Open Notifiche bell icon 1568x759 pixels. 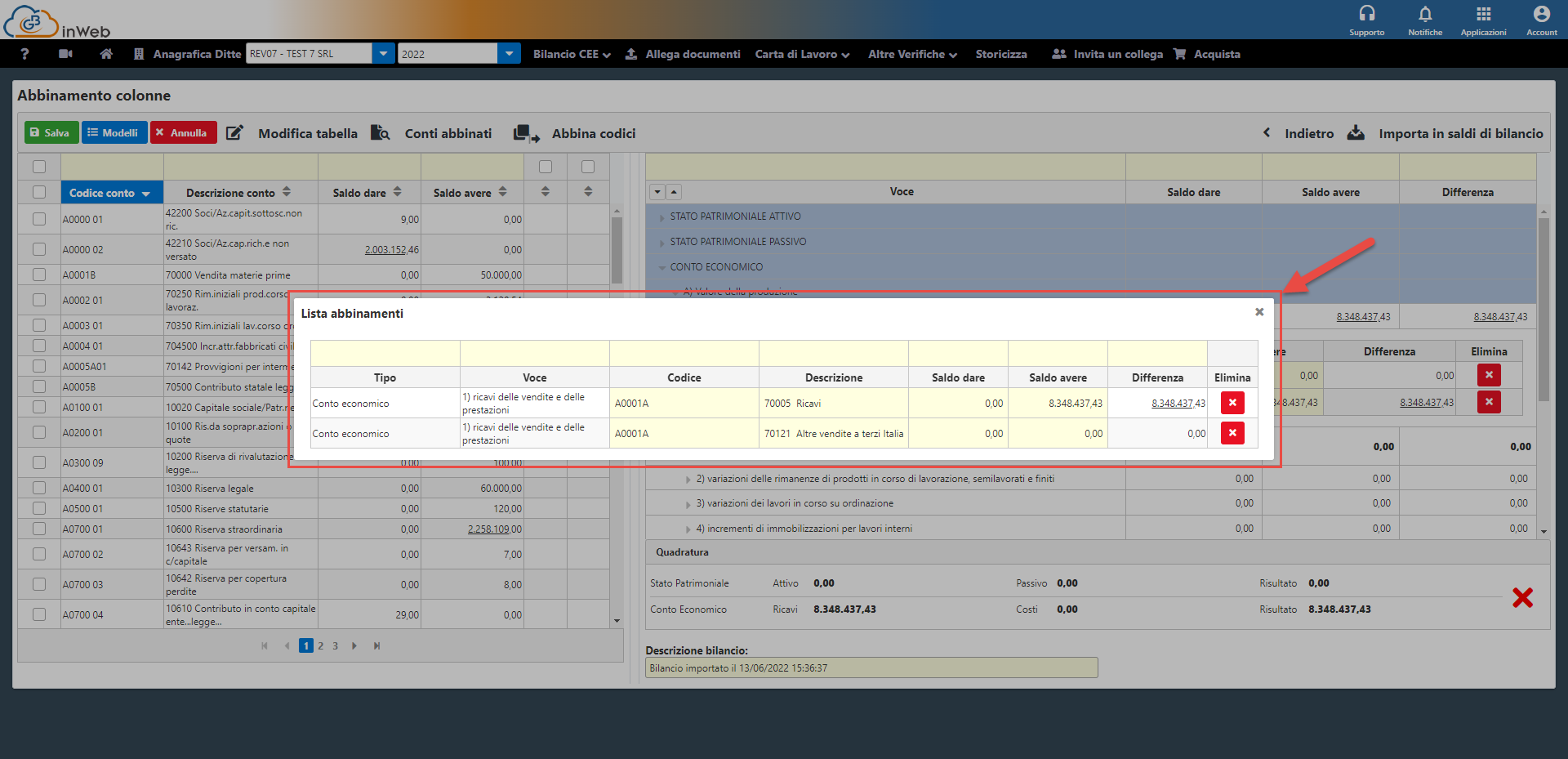pos(1425,13)
